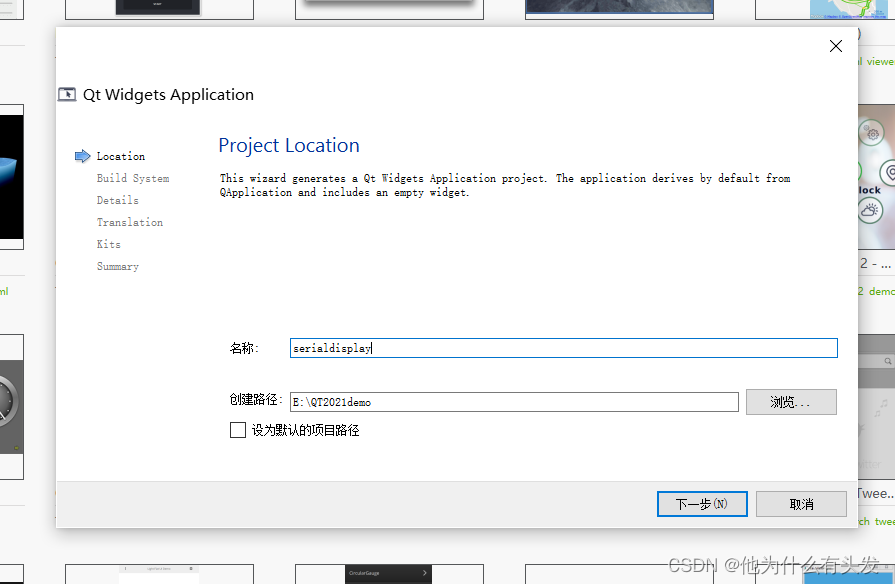Close the Qt Widgets Application wizard
Viewport: 895px width, 584px height.
tap(836, 46)
